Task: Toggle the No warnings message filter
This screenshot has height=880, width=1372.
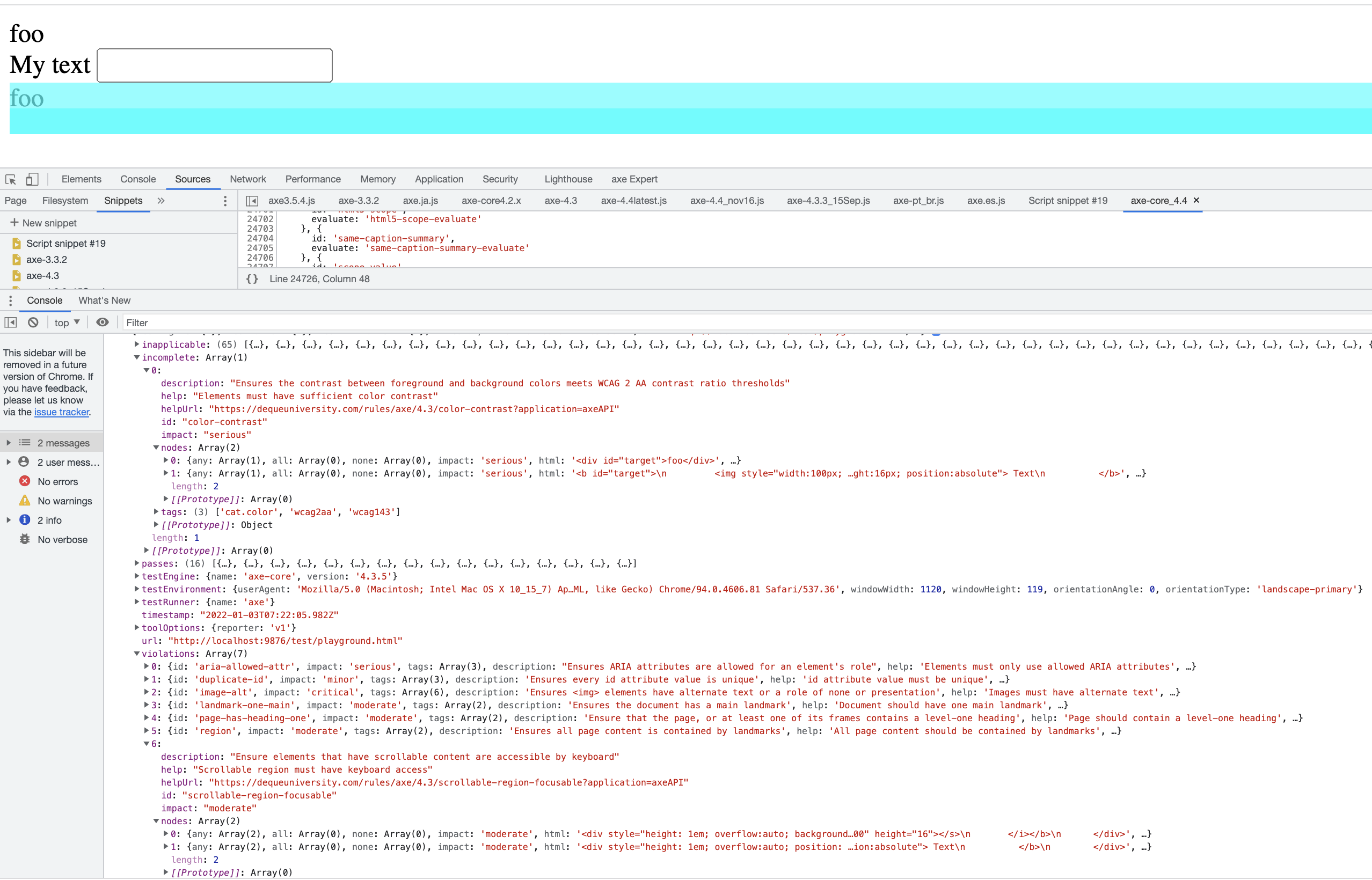Action: tap(64, 501)
